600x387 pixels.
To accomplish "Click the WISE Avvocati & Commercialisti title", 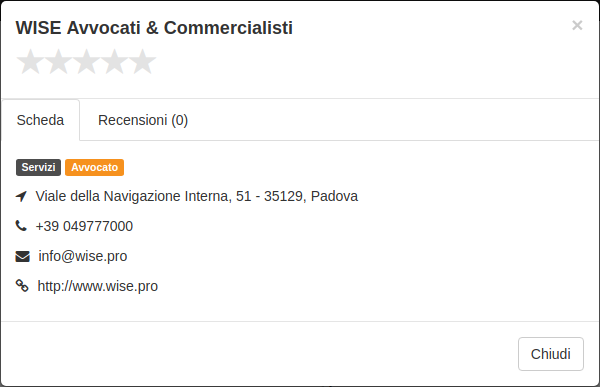I will pyautogui.click(x=154, y=28).
